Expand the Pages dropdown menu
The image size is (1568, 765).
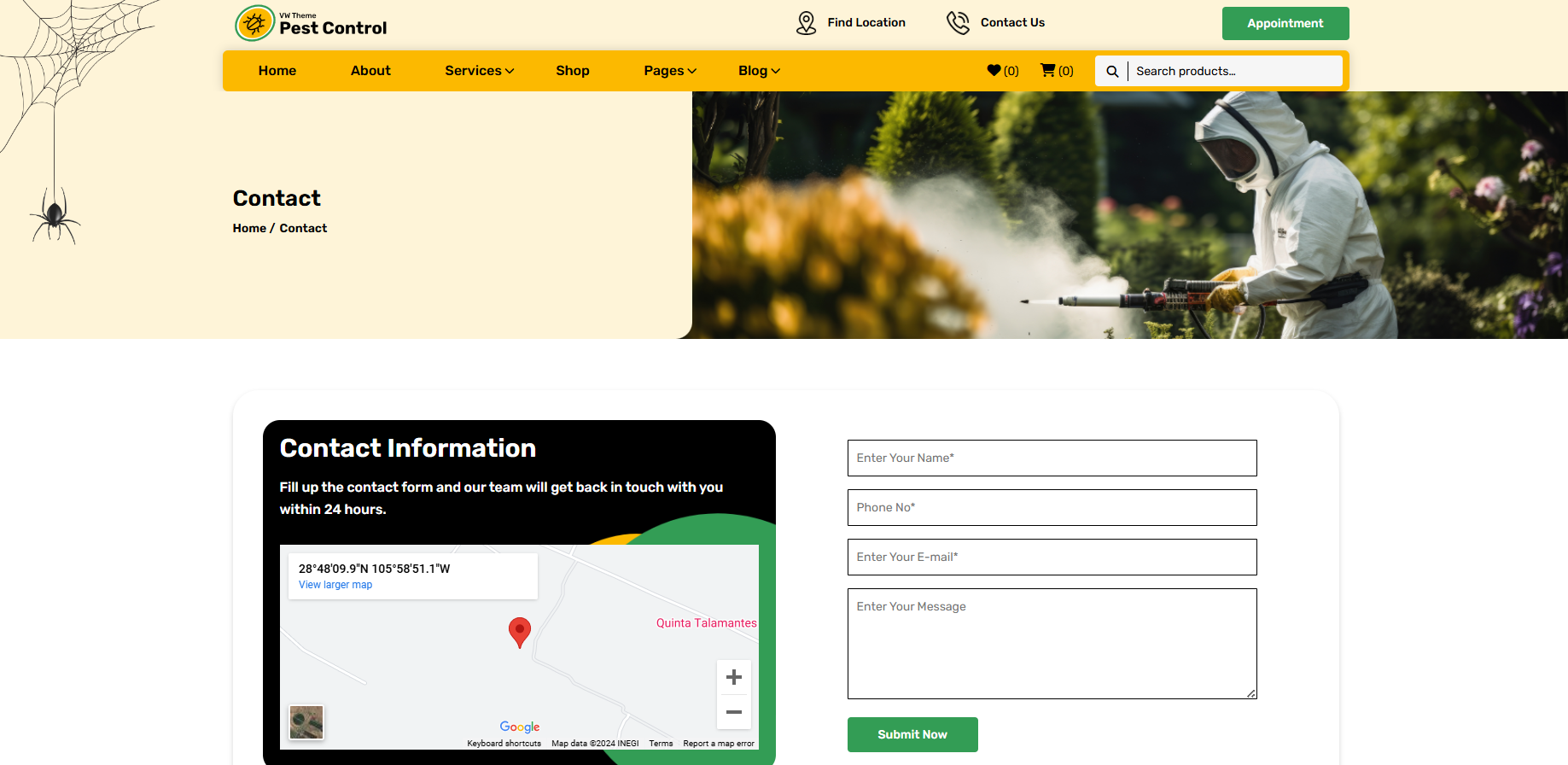(x=669, y=71)
